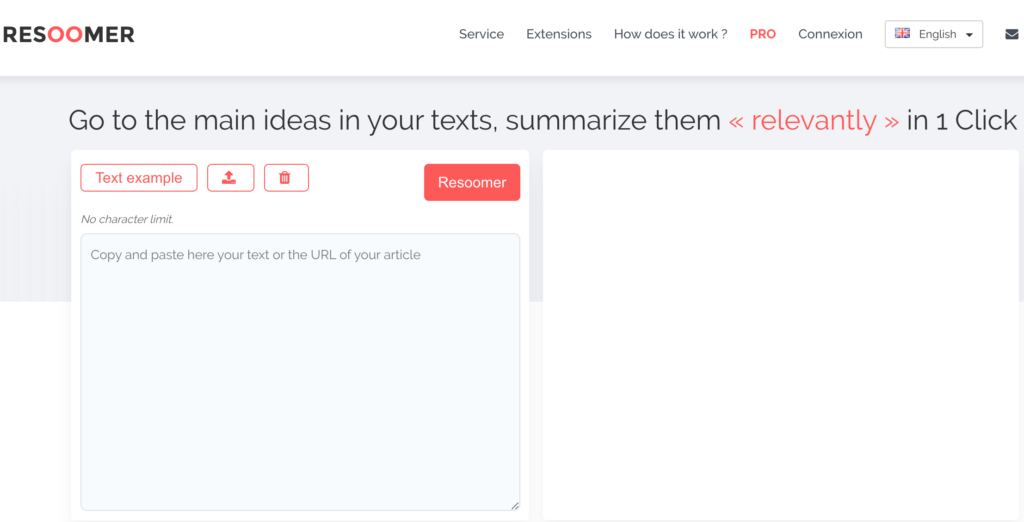This screenshot has height=522, width=1024.
Task: Click the upload file icon button
Action: 231,178
